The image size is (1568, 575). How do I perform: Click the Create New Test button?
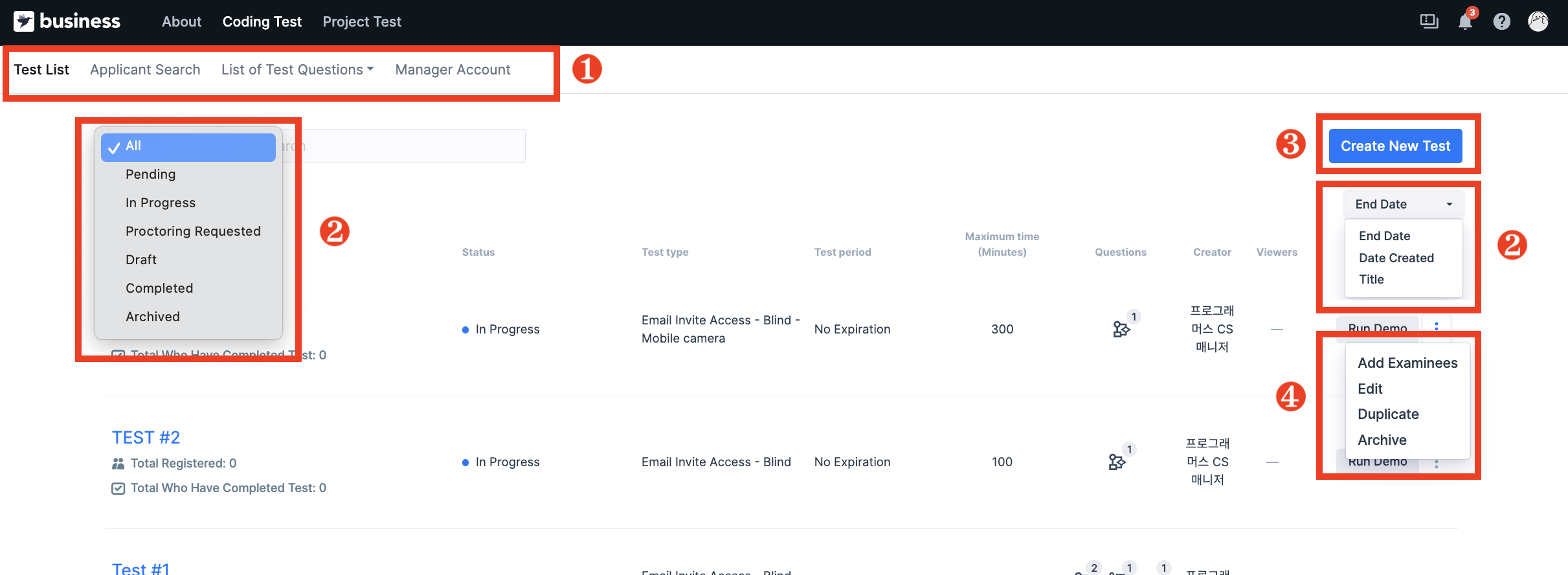(1395, 146)
